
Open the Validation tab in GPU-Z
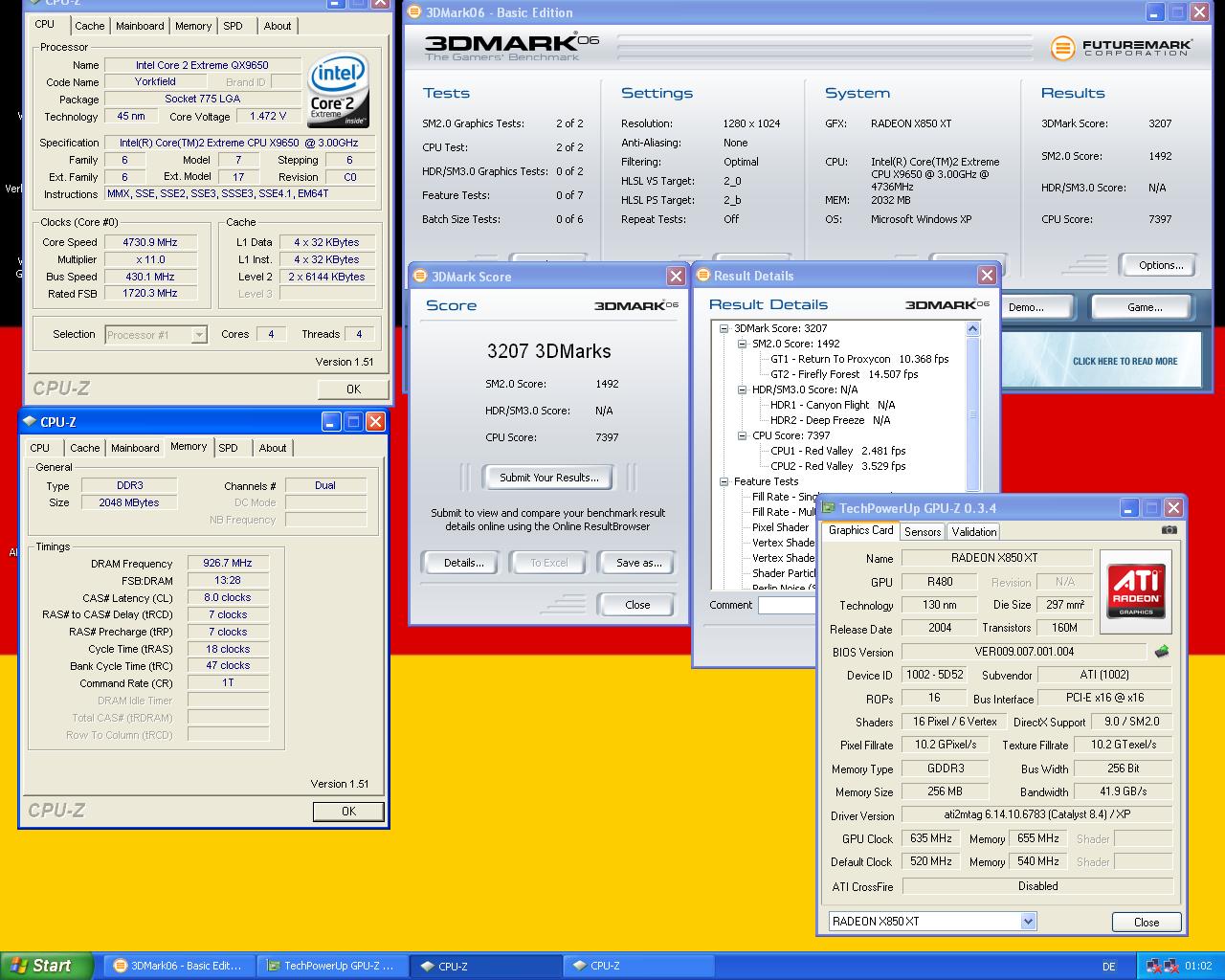(x=974, y=531)
